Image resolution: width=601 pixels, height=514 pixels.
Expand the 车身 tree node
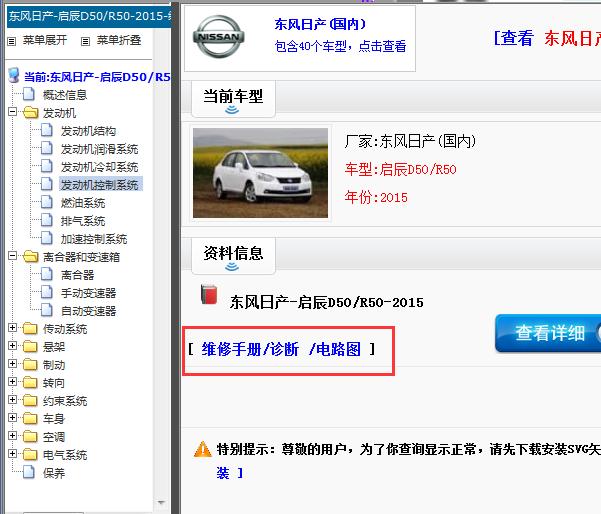pyautogui.click(x=12, y=418)
